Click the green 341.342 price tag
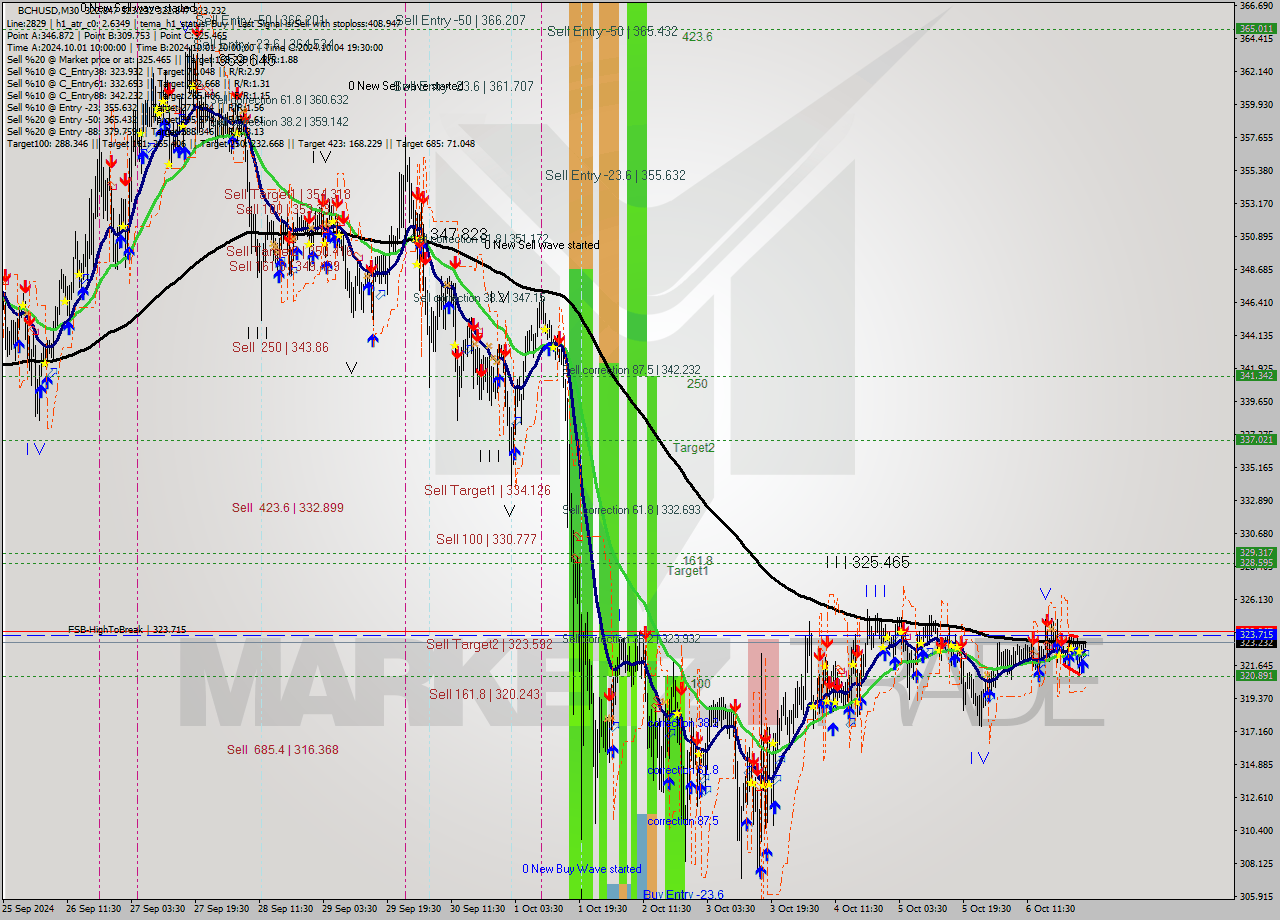 (x=1256, y=376)
